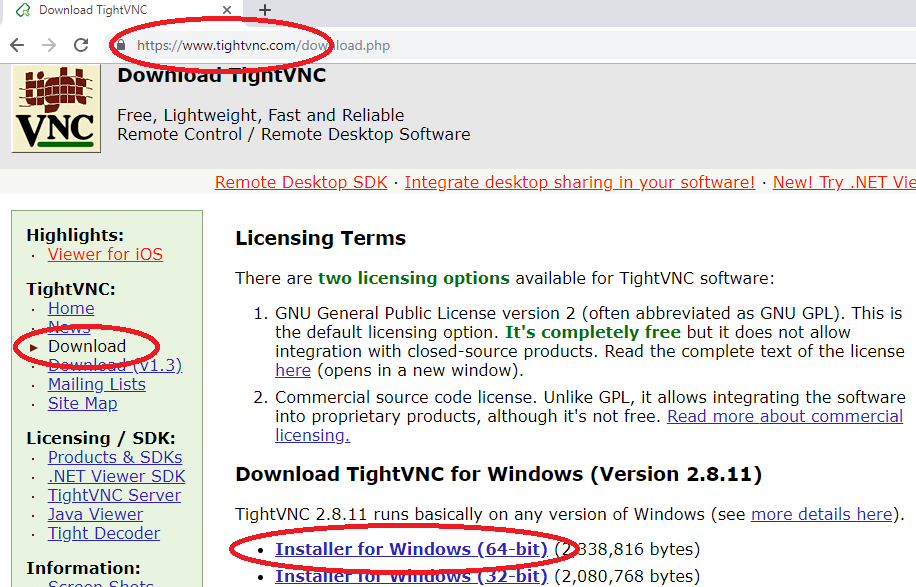Screen dimensions: 916x587
Task: Click the padlock site security icon
Action: pyautogui.click(x=121, y=45)
